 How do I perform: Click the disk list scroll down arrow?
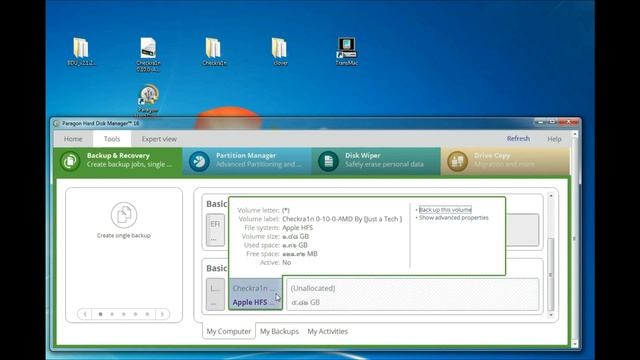click(x=551, y=315)
